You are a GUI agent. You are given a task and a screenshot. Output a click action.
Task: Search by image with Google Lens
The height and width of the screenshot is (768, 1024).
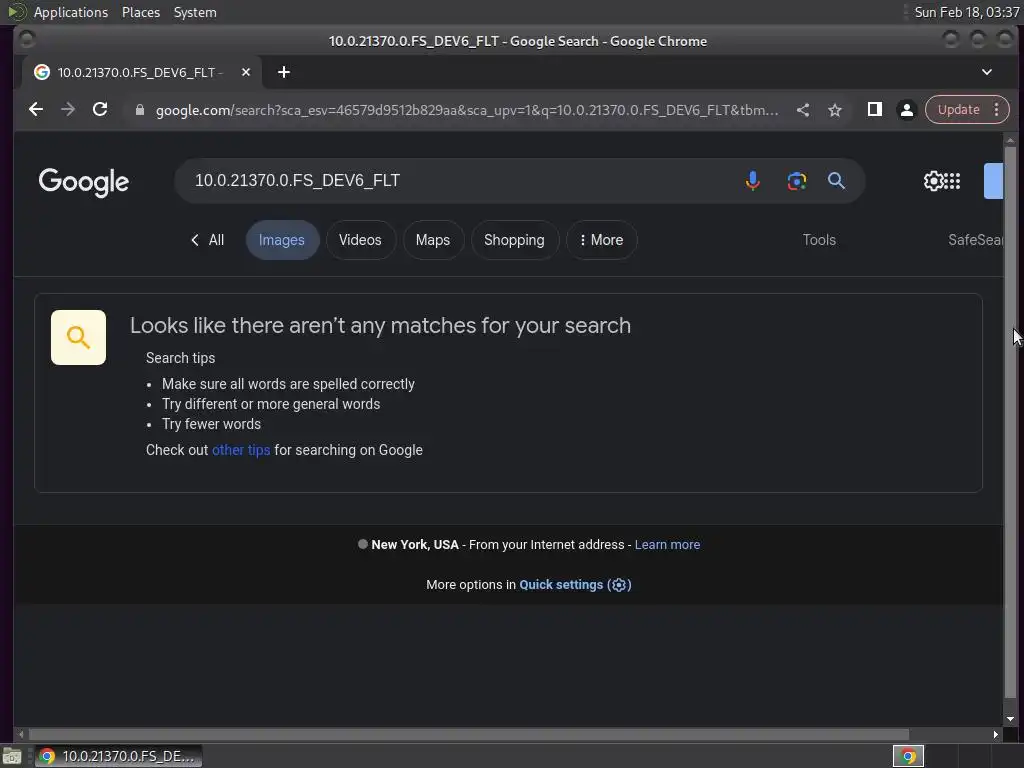coord(796,181)
